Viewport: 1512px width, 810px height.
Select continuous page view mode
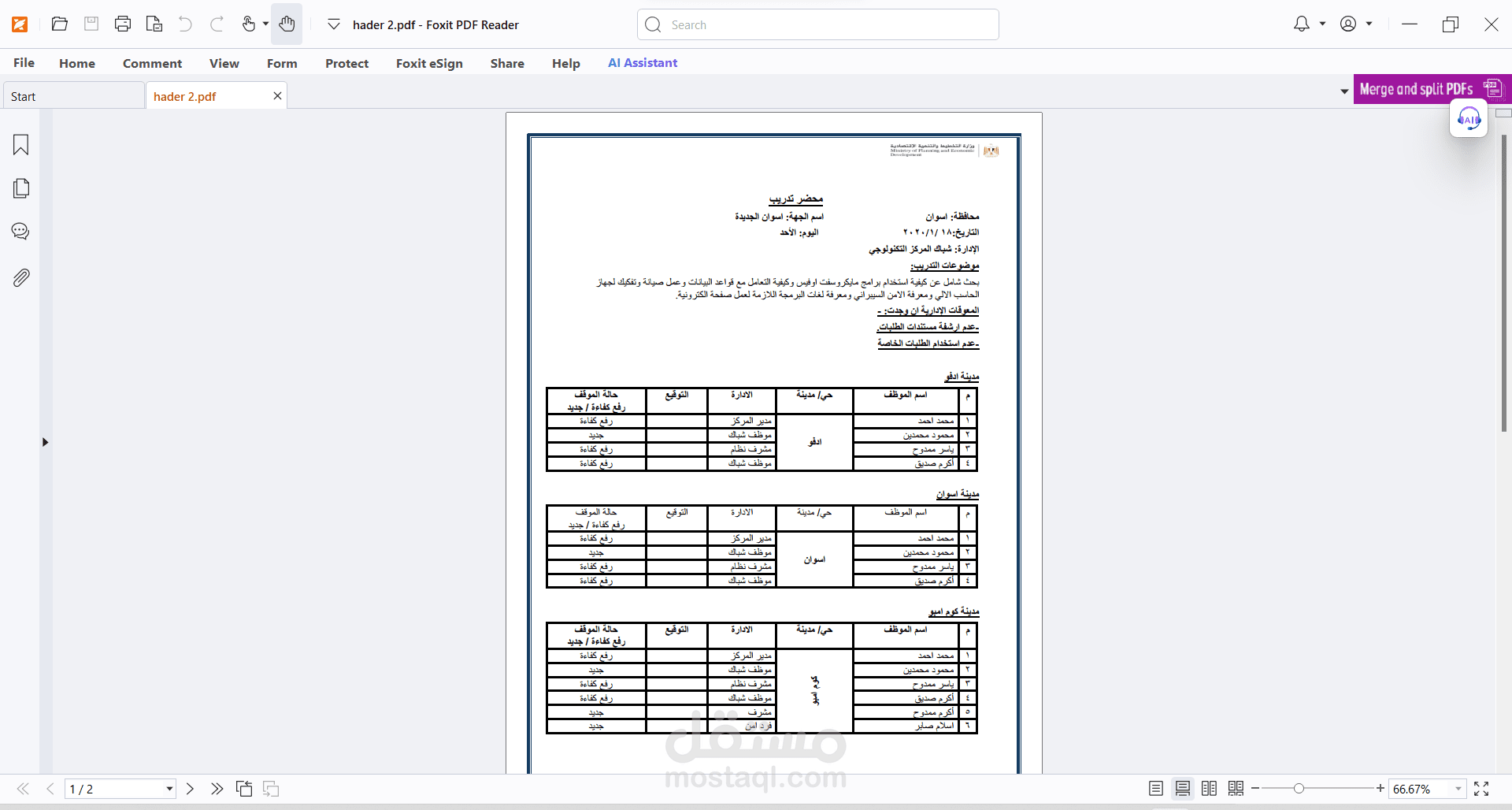[1183, 789]
